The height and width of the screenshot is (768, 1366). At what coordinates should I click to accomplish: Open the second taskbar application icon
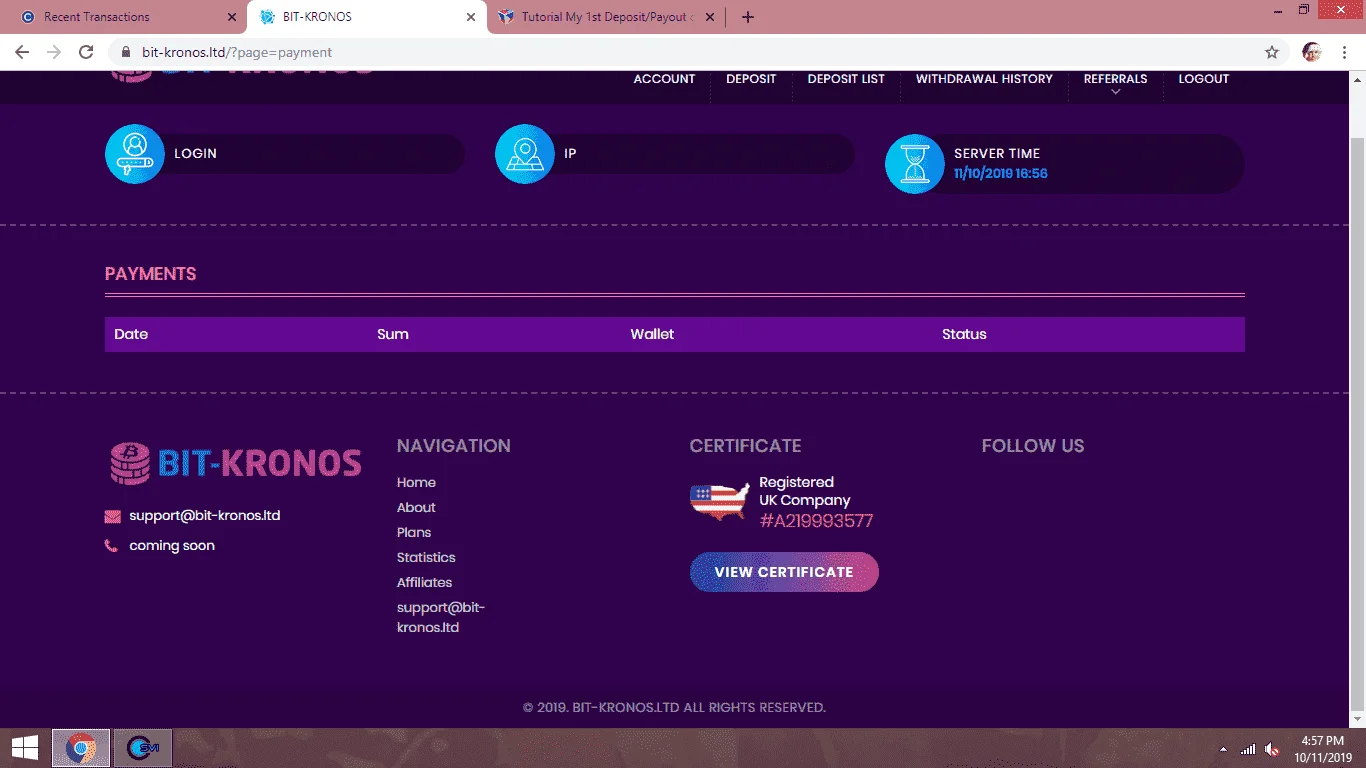144,748
